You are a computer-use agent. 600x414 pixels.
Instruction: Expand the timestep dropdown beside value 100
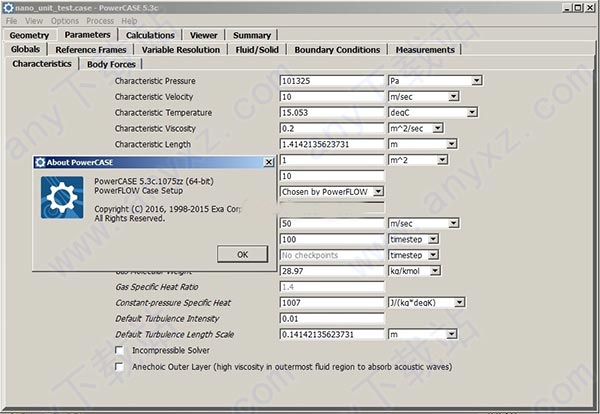433,239
